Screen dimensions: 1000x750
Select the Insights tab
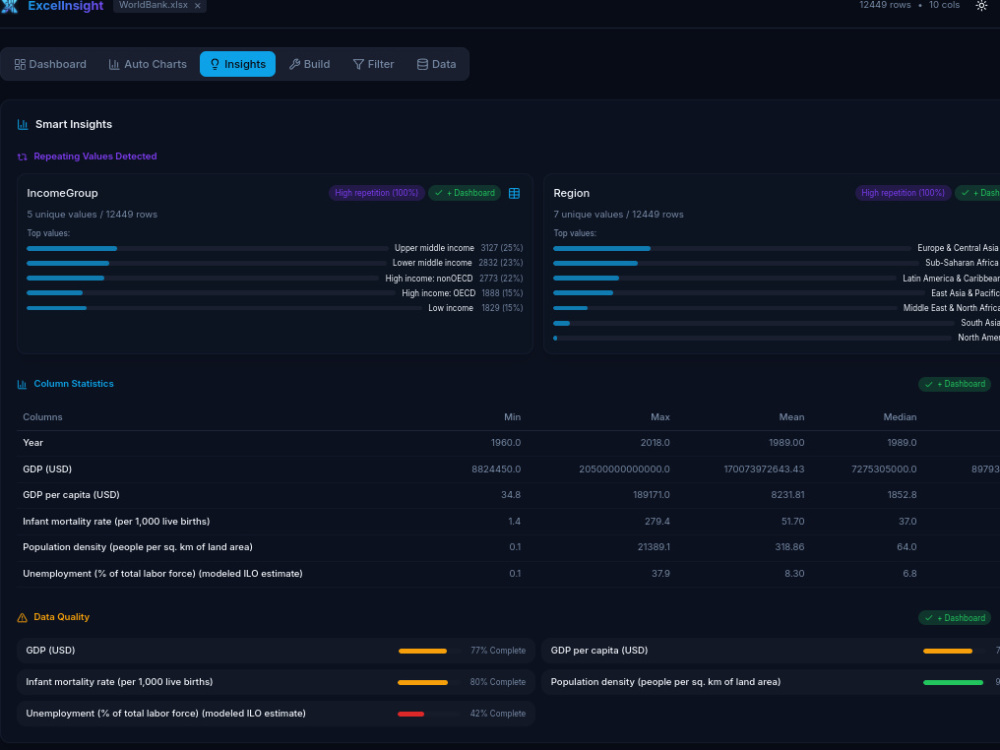(x=238, y=64)
